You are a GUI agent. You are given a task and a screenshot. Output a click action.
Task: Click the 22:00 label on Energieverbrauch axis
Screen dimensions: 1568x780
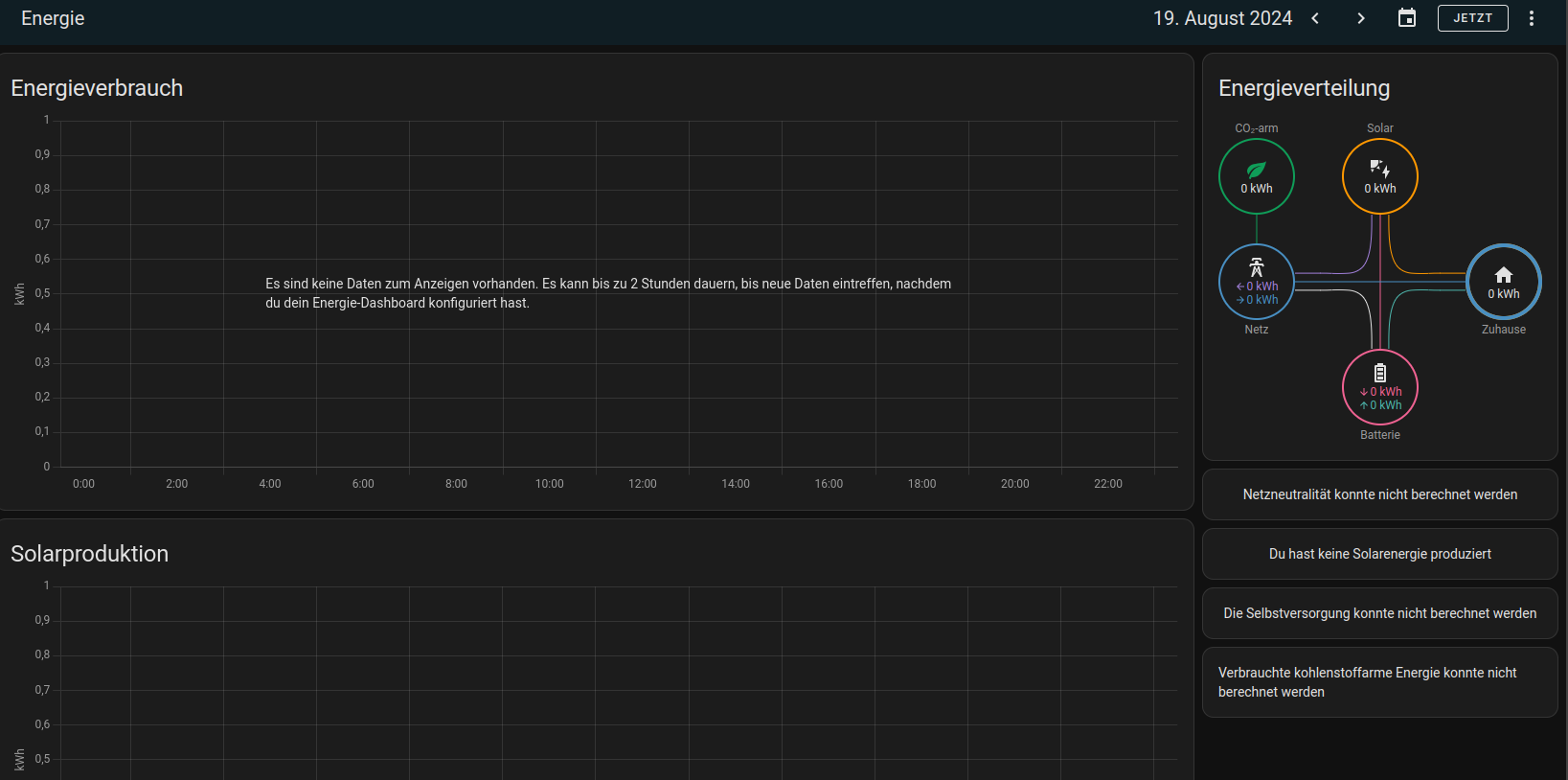tap(1108, 484)
